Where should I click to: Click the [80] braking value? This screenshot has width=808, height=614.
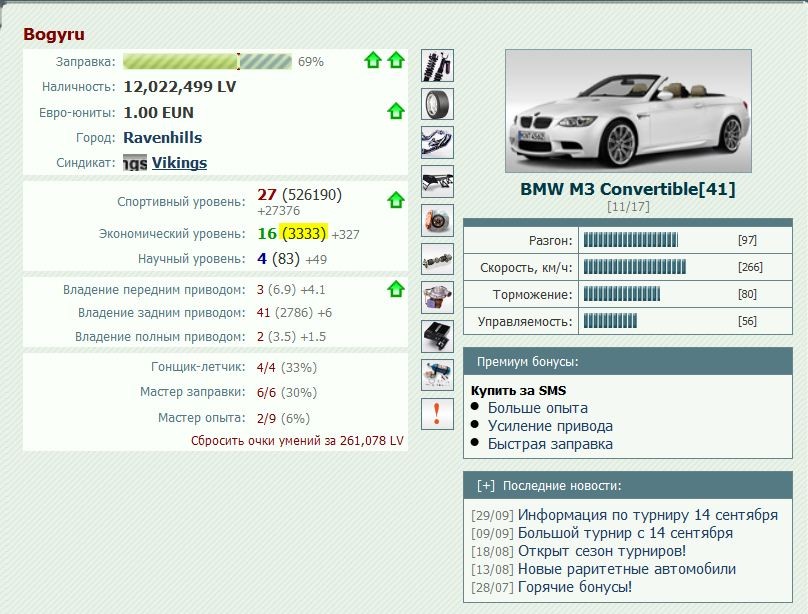pos(747,294)
